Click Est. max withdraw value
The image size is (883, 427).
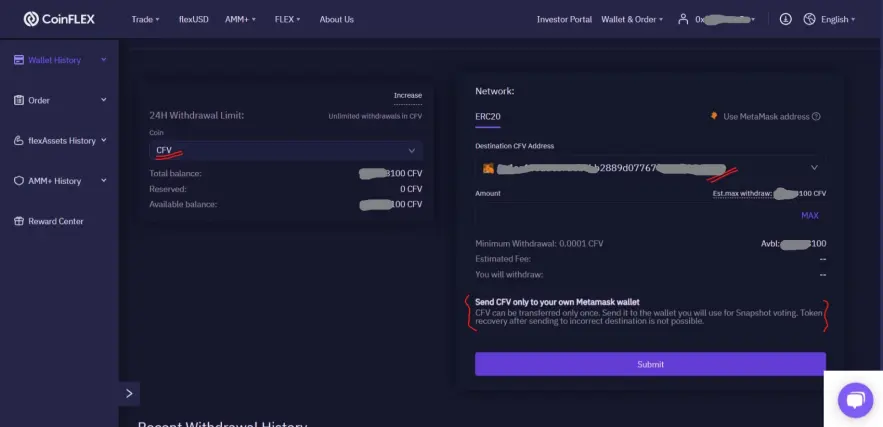pyautogui.click(x=769, y=193)
